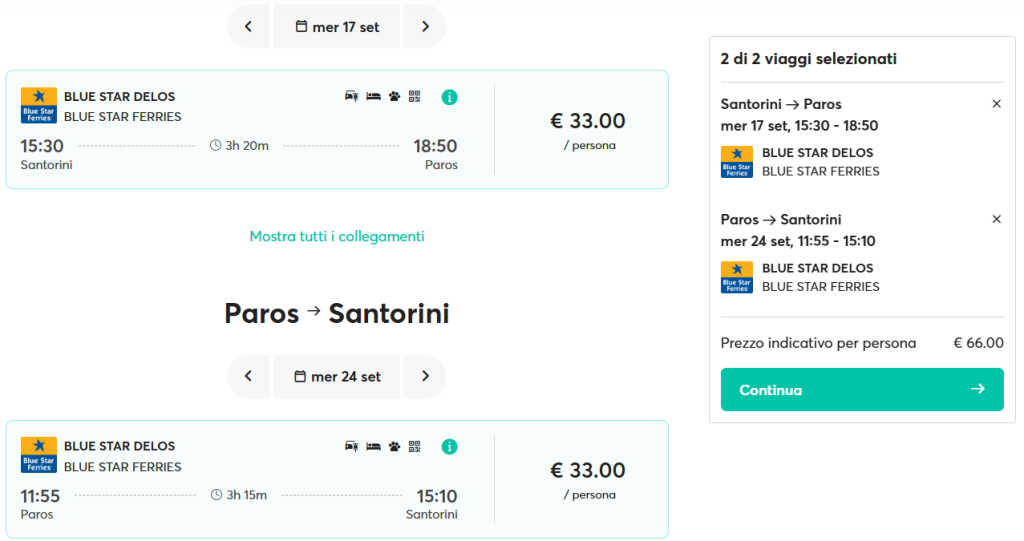This screenshot has width=1024, height=541.
Task: Click the Continua button
Action: 862,389
